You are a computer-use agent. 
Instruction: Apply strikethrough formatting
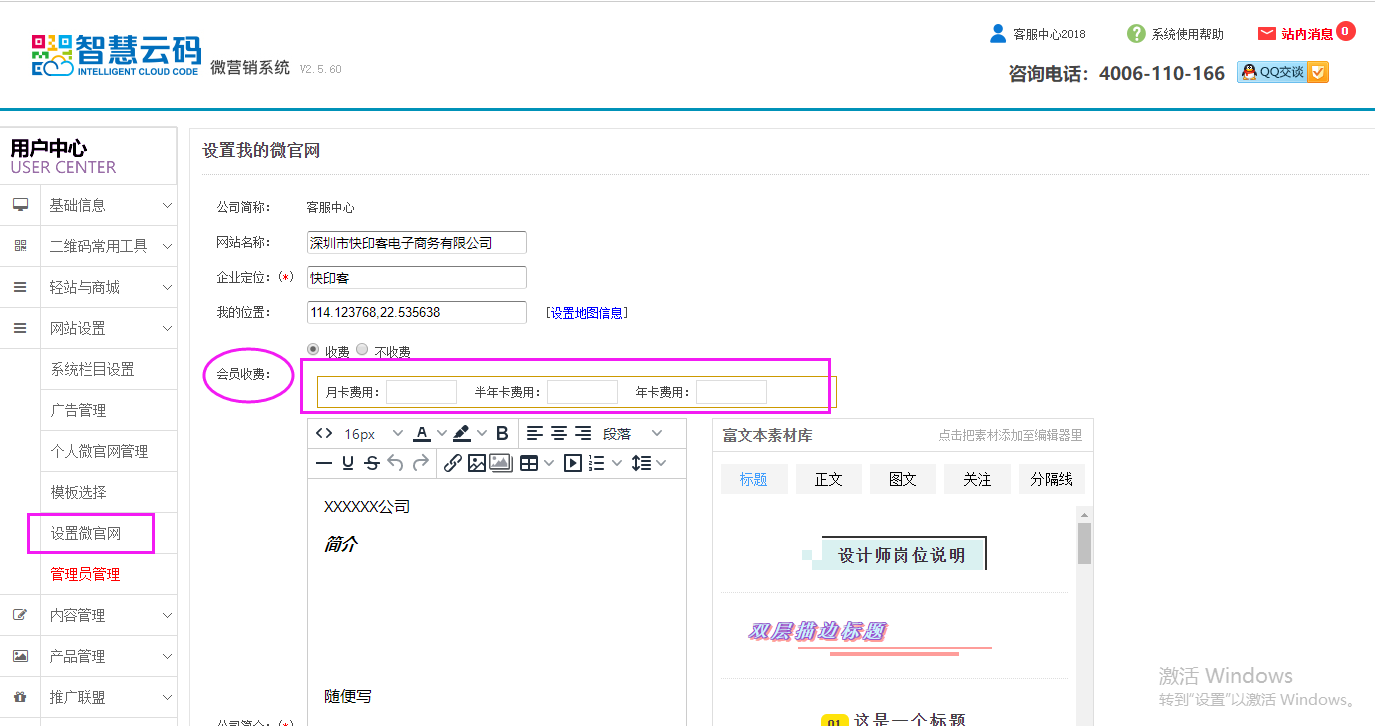[372, 463]
